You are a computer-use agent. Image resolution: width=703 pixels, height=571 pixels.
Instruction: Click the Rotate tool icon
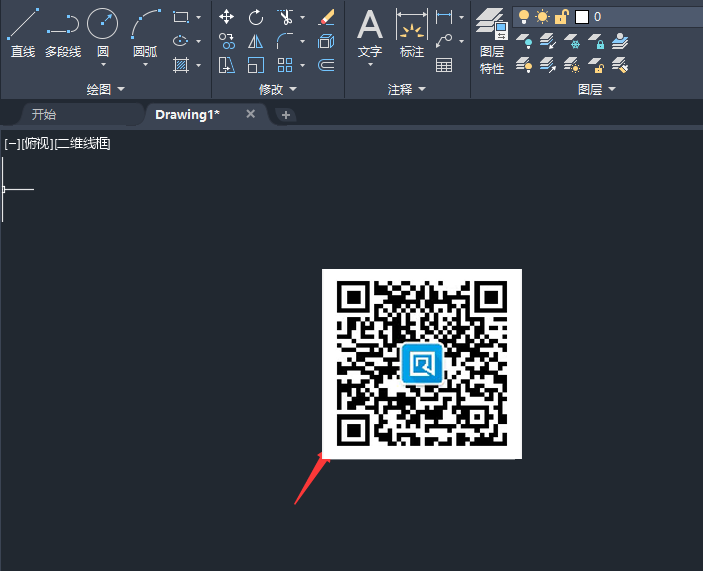[x=256, y=17]
